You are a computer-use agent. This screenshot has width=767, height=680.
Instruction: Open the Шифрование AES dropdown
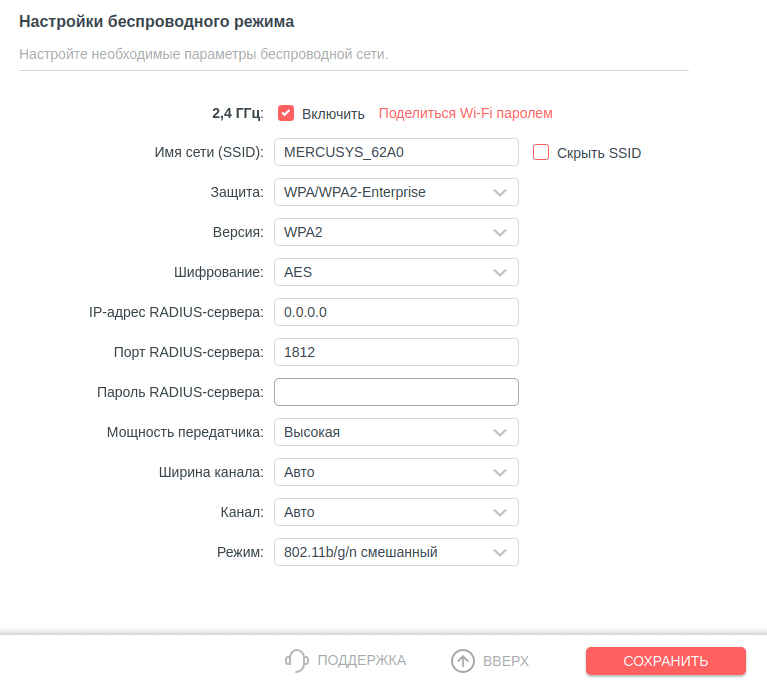click(x=396, y=272)
